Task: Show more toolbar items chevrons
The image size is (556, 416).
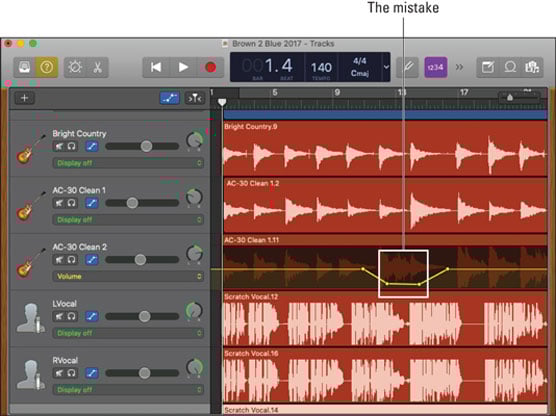Action: coord(460,67)
